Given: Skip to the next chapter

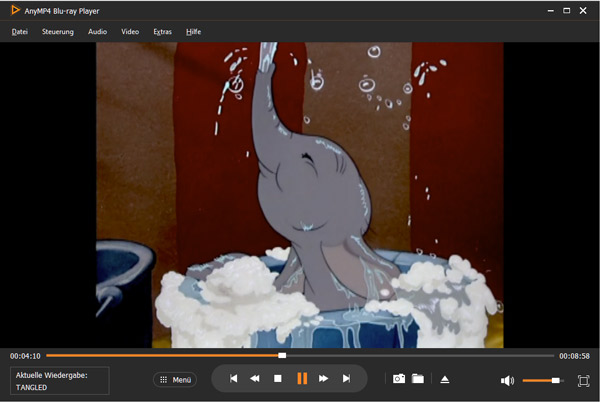Looking at the screenshot, I should pyautogui.click(x=346, y=379).
